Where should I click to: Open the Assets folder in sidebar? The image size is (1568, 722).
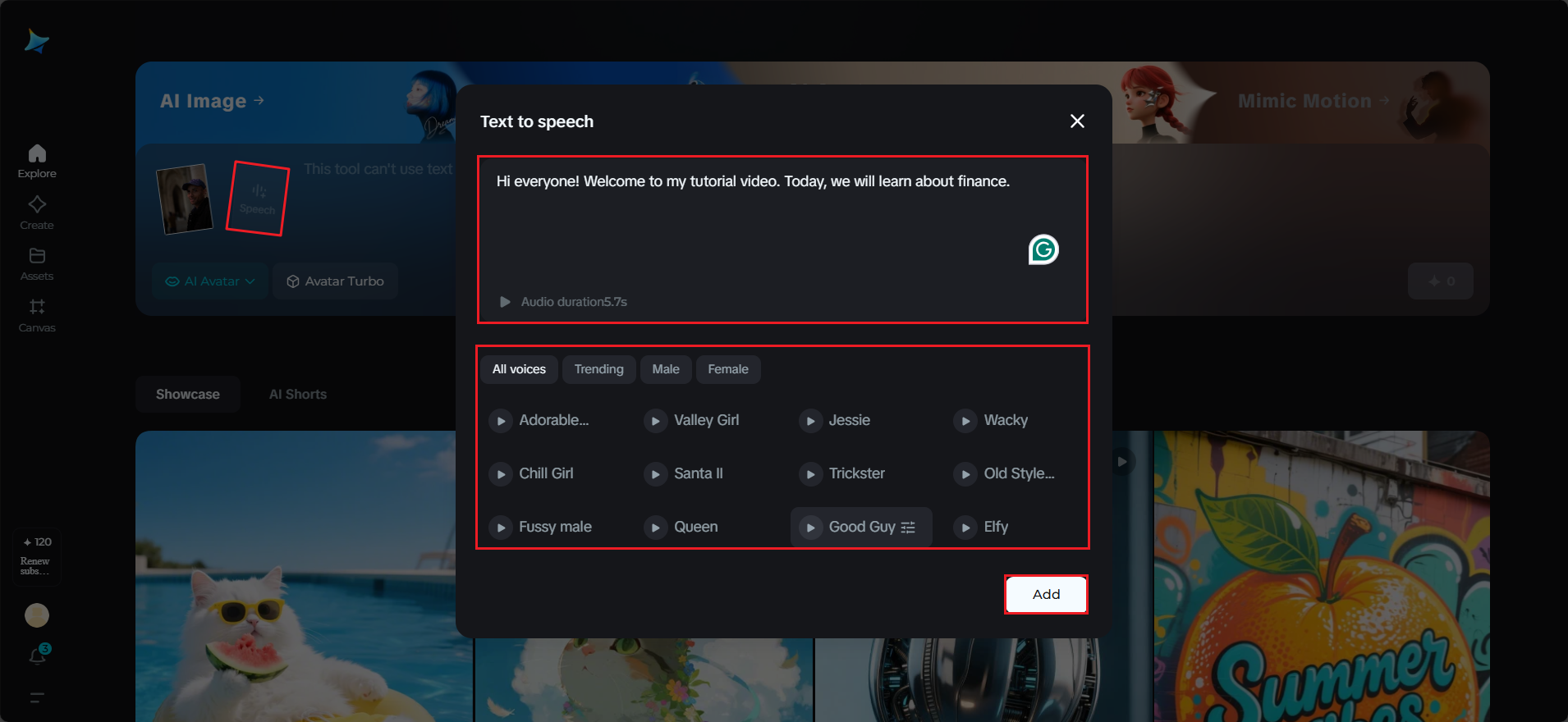(37, 264)
